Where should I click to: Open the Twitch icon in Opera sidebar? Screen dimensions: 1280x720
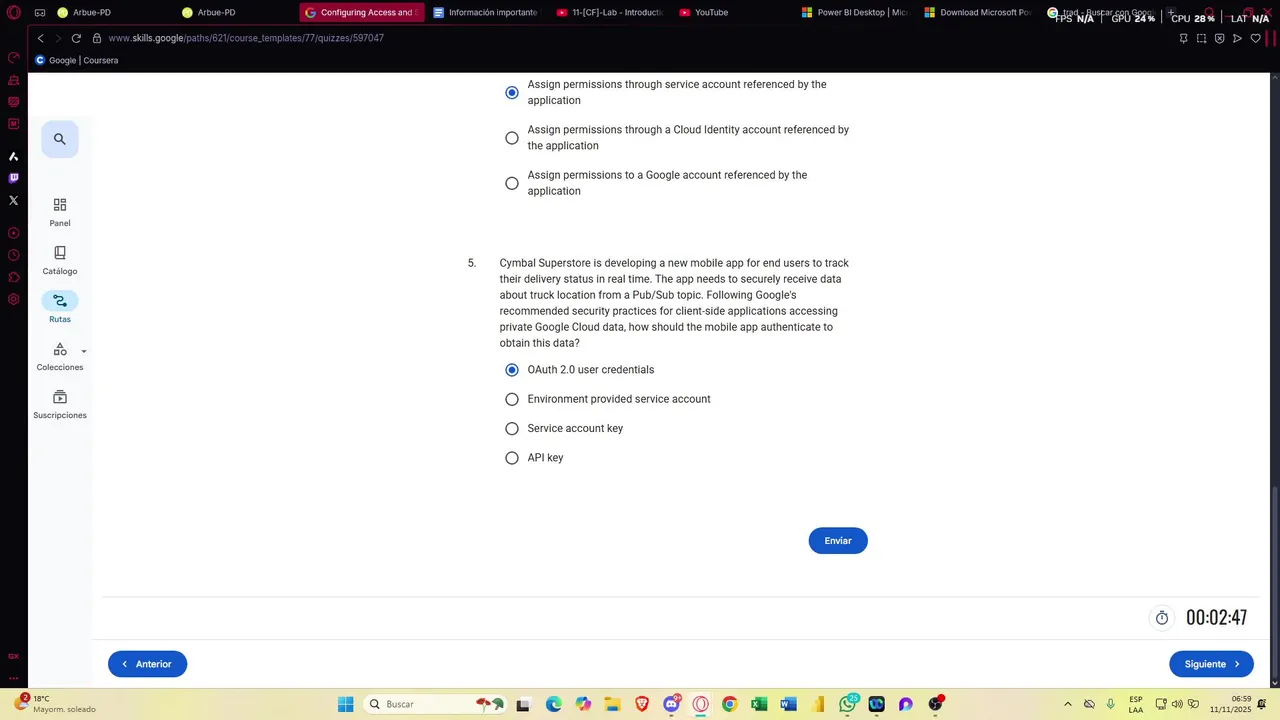pyautogui.click(x=13, y=178)
